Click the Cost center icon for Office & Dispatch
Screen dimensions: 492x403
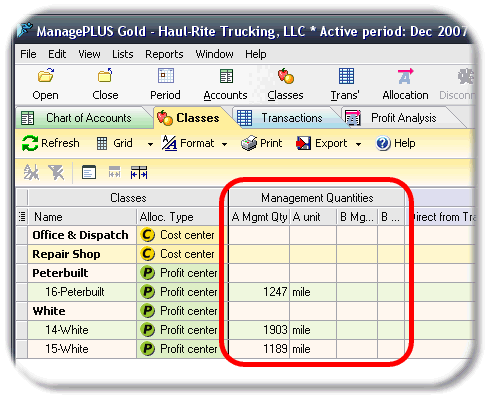pyautogui.click(x=148, y=235)
